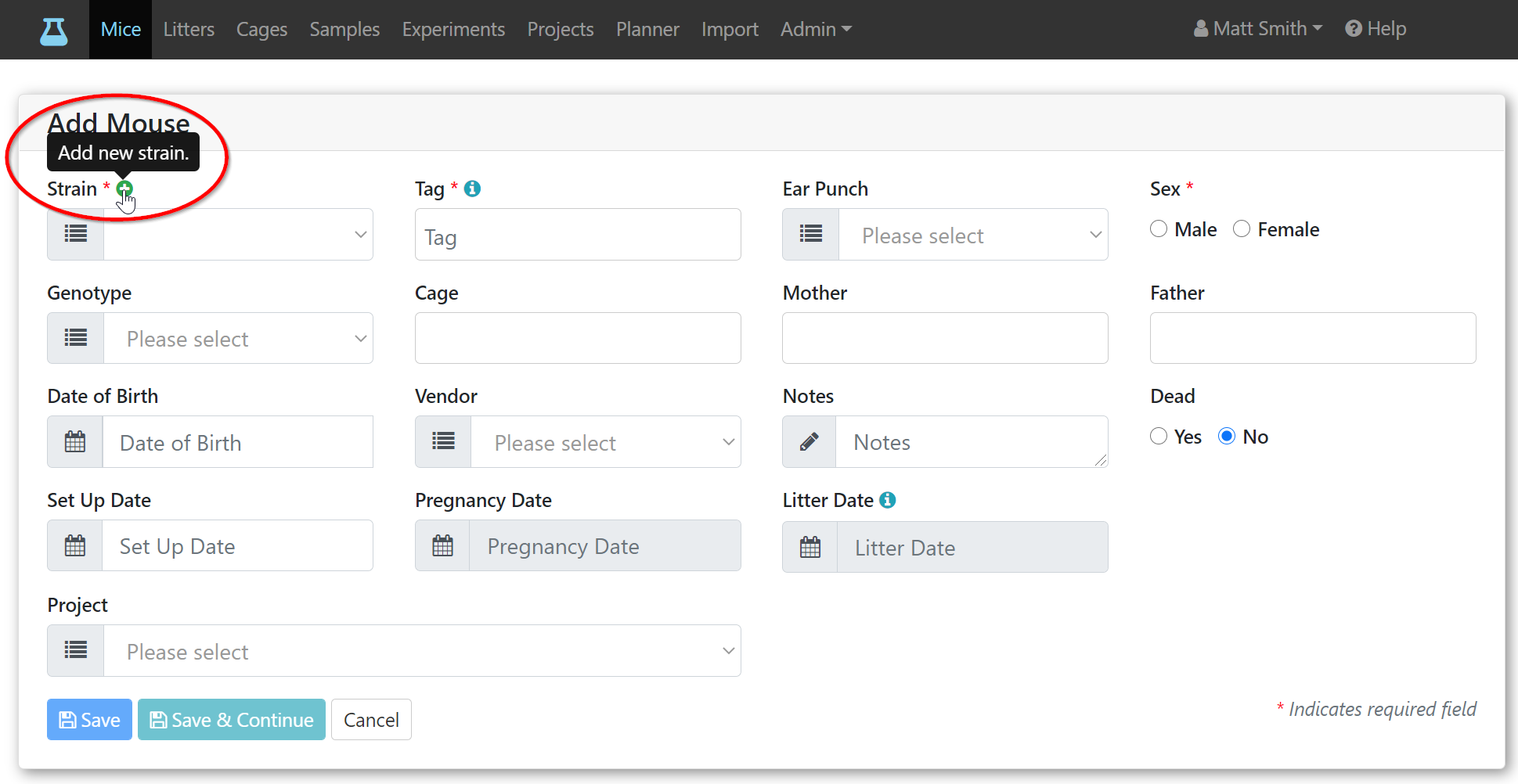Cancel adding the mouse

tap(371, 719)
